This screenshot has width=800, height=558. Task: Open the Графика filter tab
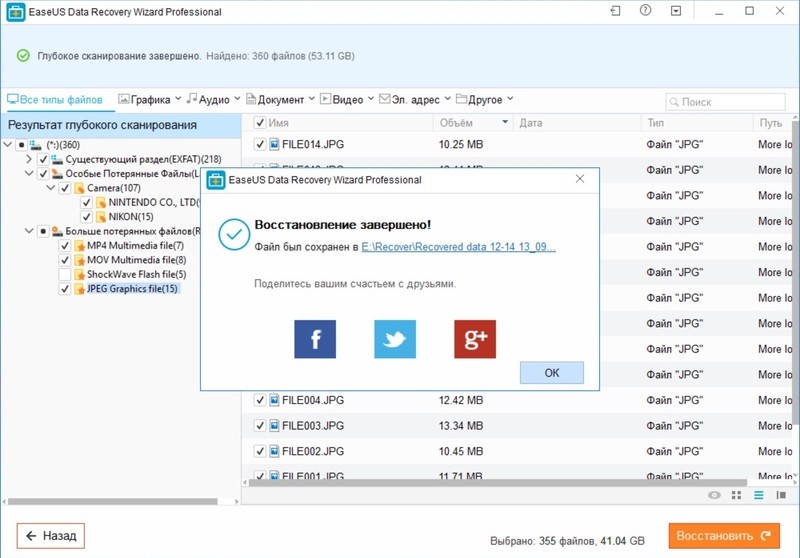(x=149, y=100)
